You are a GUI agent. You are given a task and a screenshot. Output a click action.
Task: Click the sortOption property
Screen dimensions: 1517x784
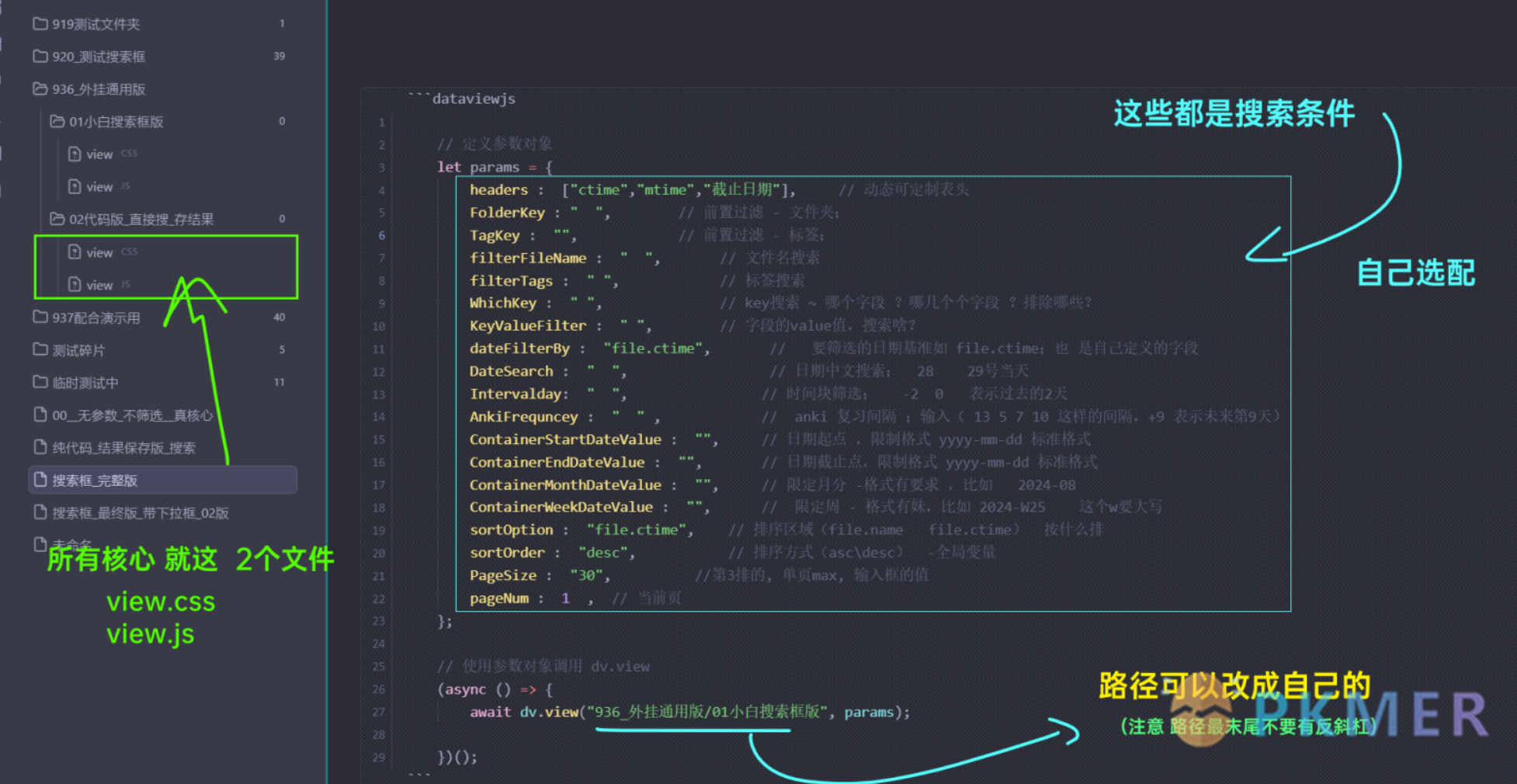tap(511, 529)
